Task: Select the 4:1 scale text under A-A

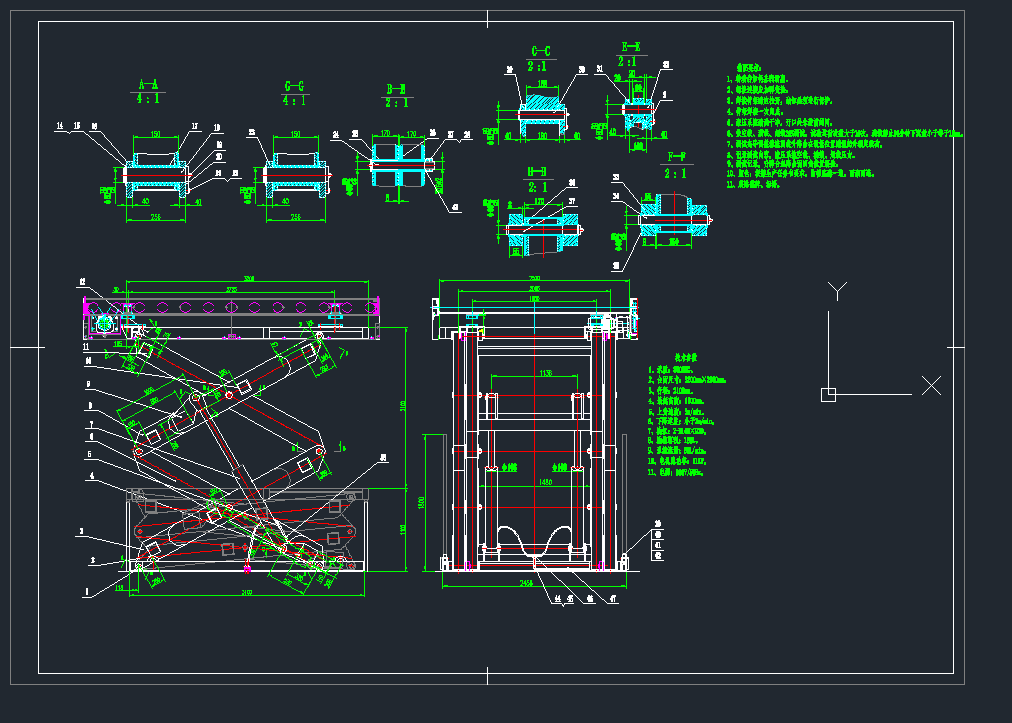Action: 148,99
